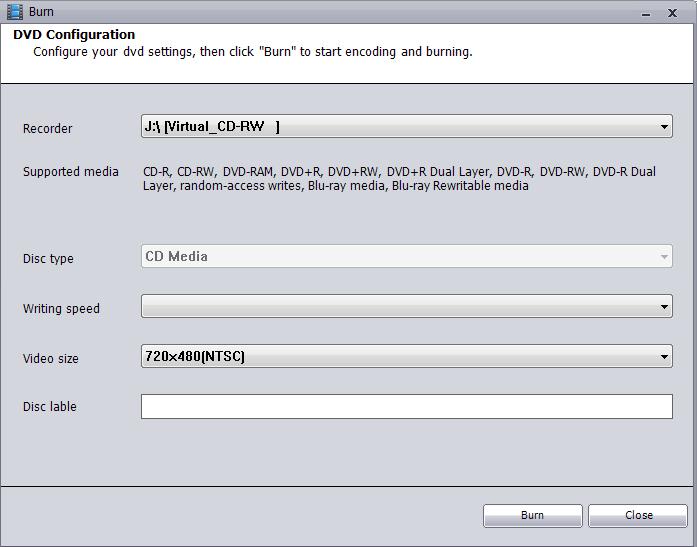Open the empty Writing speed combo box
This screenshot has height=547, width=697.
click(407, 306)
